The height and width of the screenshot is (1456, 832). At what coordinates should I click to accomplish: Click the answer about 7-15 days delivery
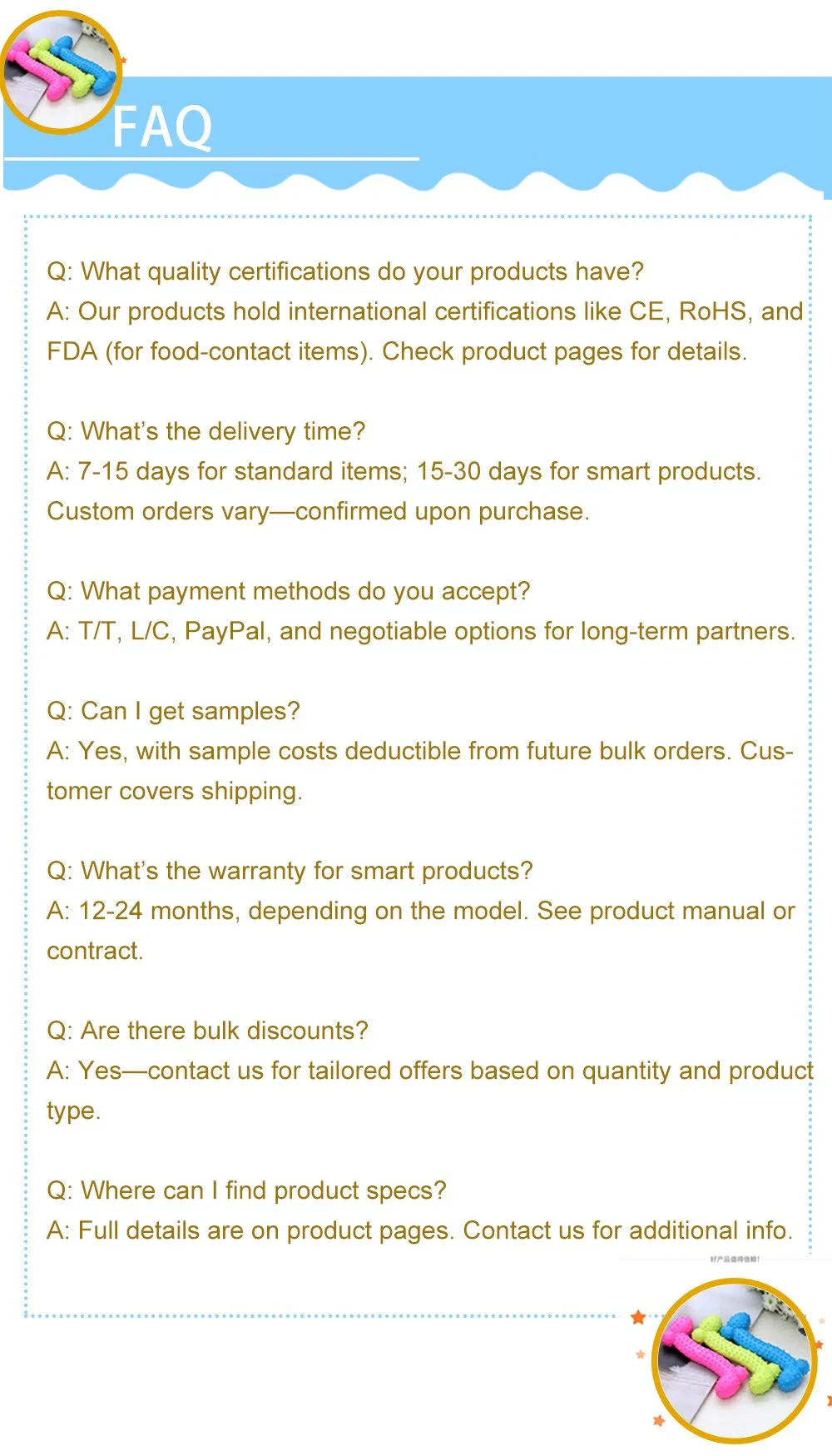pos(404,471)
